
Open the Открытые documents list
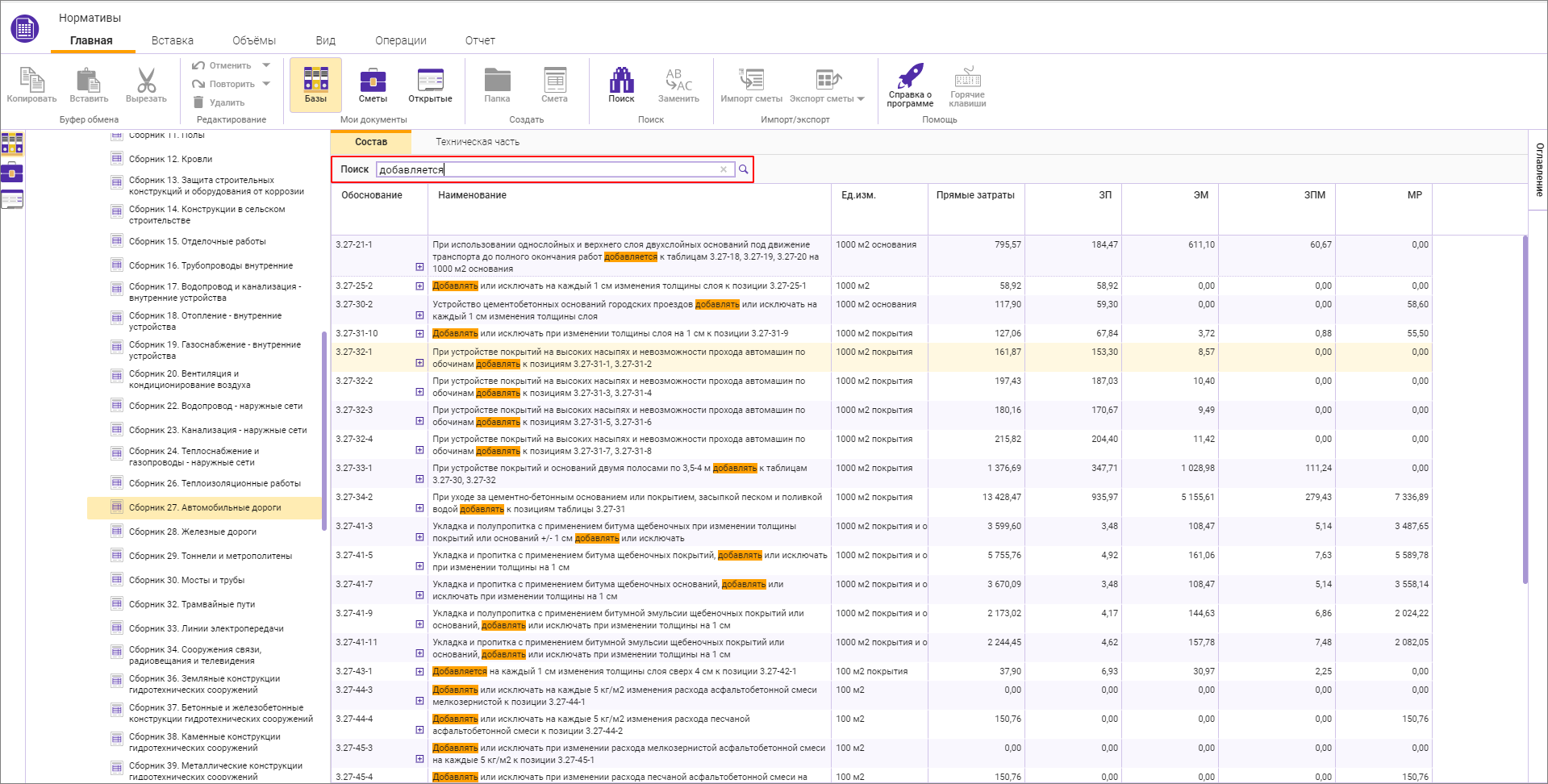430,85
